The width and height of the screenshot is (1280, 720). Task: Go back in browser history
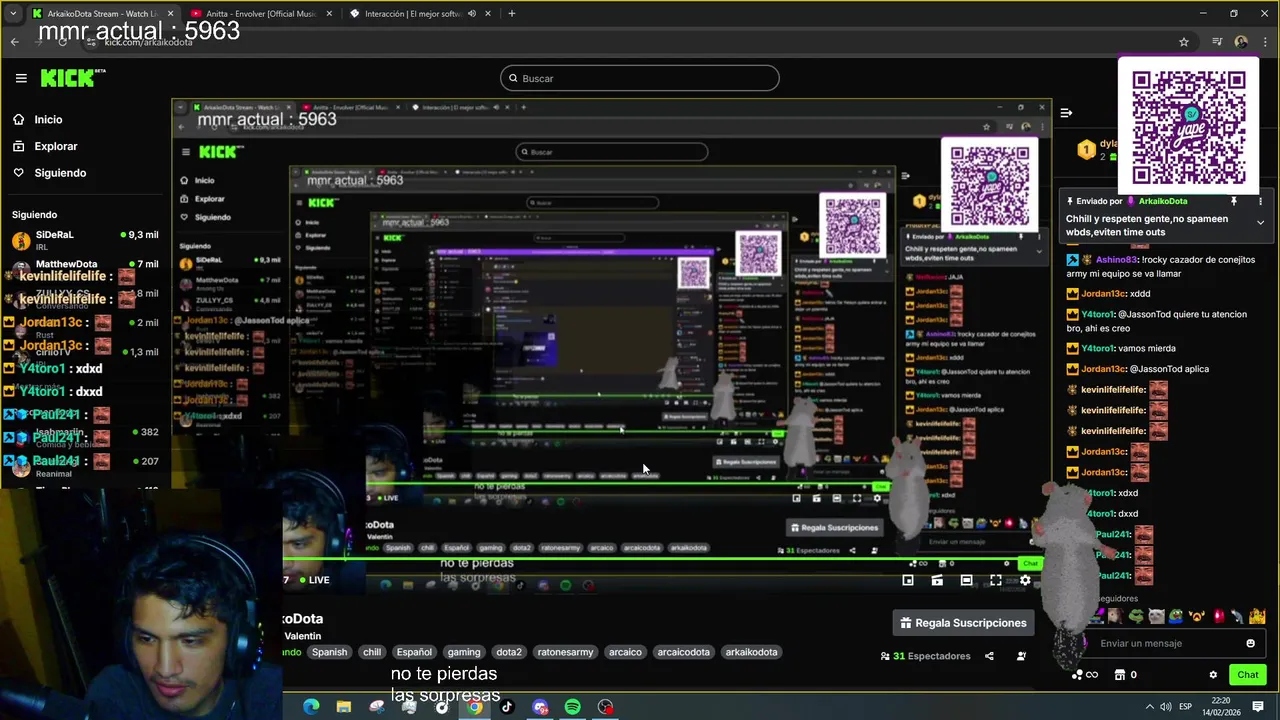(x=14, y=42)
